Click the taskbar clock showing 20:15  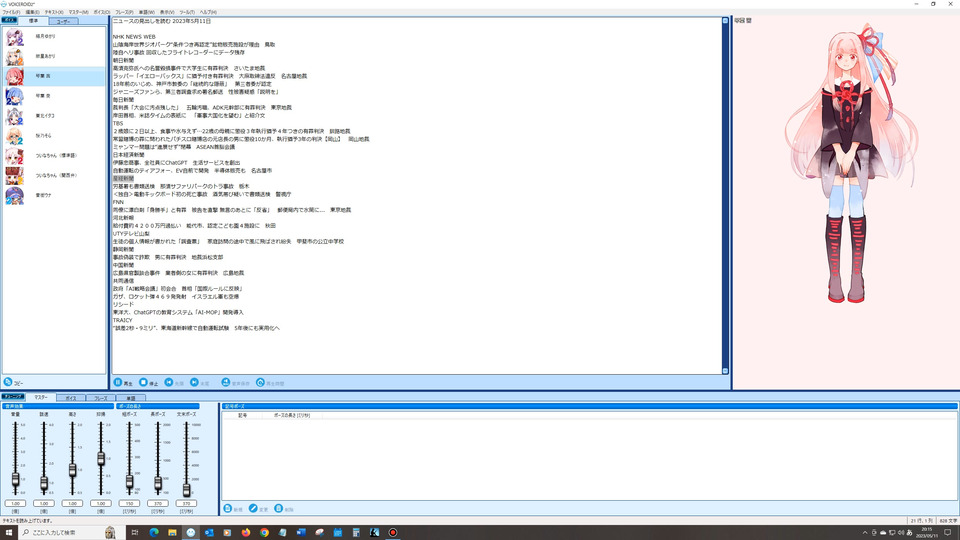[x=926, y=533]
